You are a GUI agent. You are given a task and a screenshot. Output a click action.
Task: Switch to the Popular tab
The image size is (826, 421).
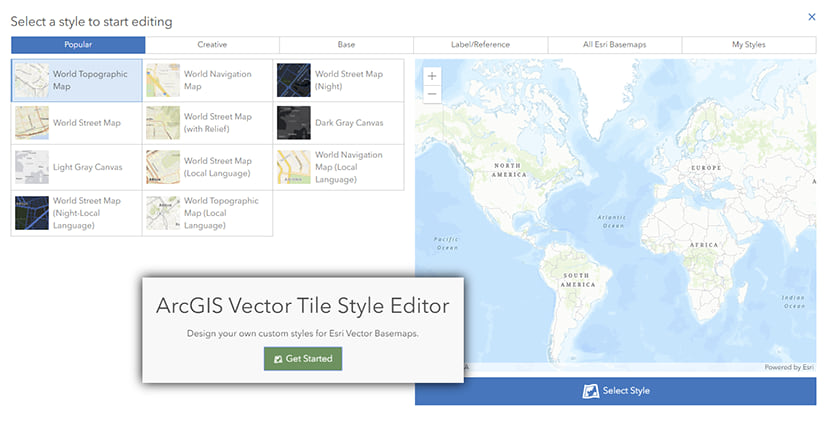(x=78, y=45)
